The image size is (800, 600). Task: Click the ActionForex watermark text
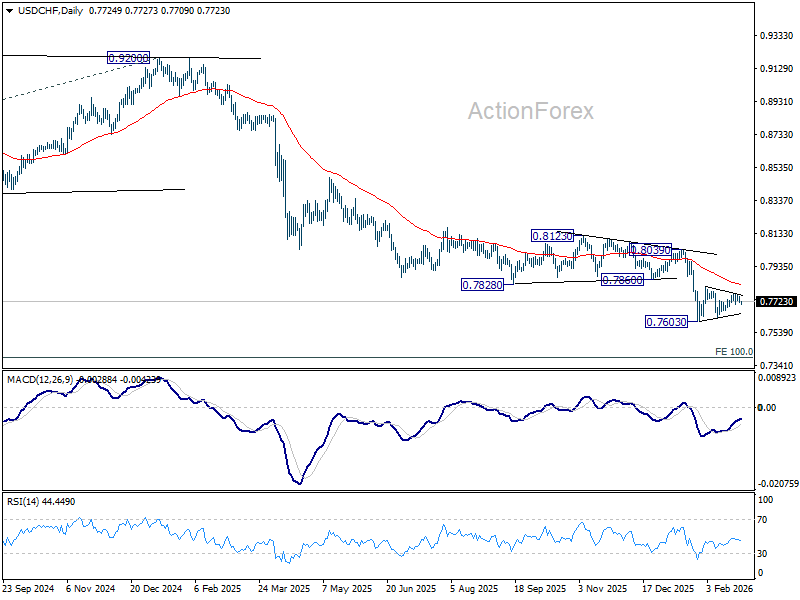pyautogui.click(x=531, y=111)
